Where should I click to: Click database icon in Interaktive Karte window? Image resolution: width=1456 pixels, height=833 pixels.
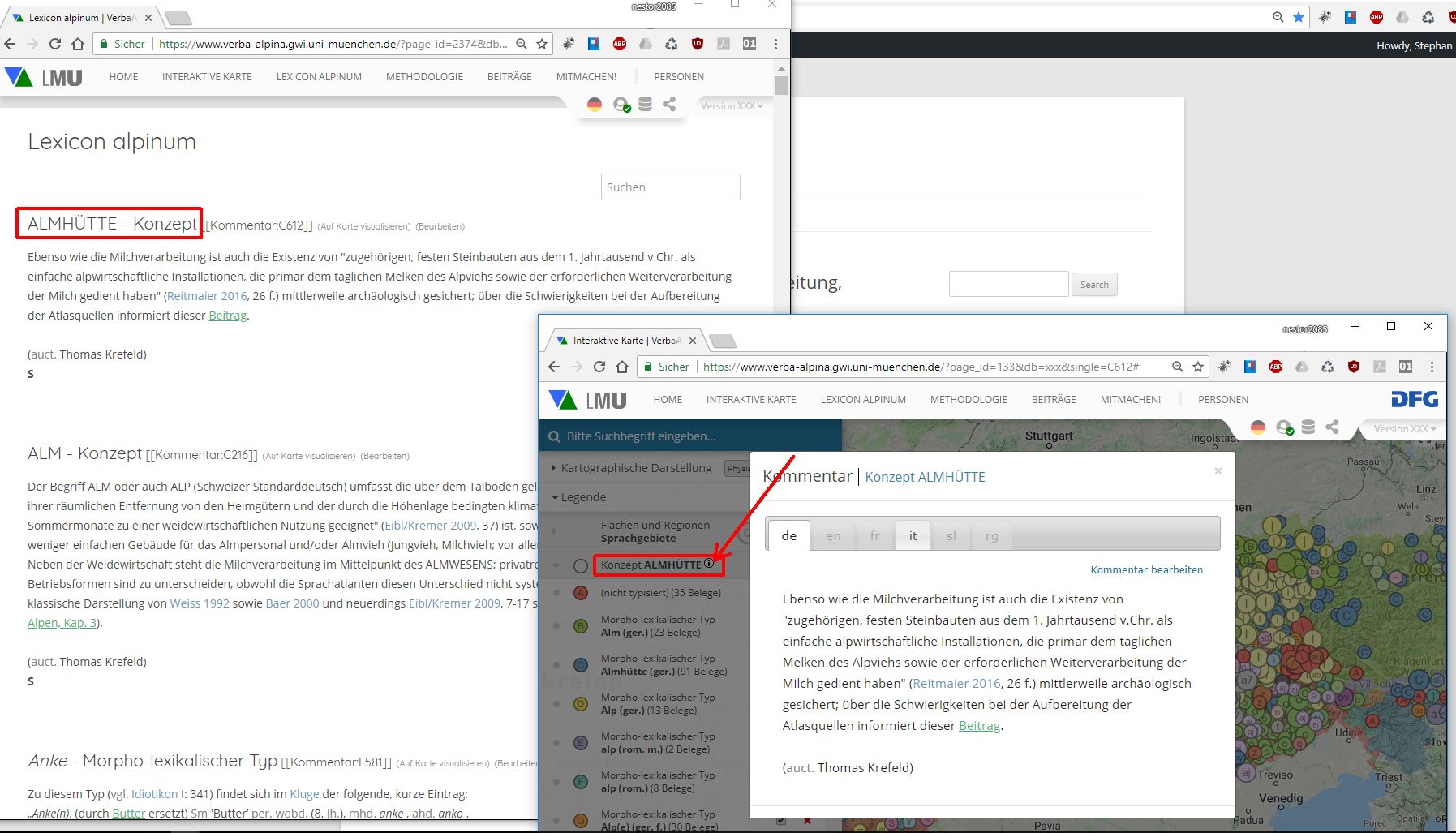pos(1308,427)
